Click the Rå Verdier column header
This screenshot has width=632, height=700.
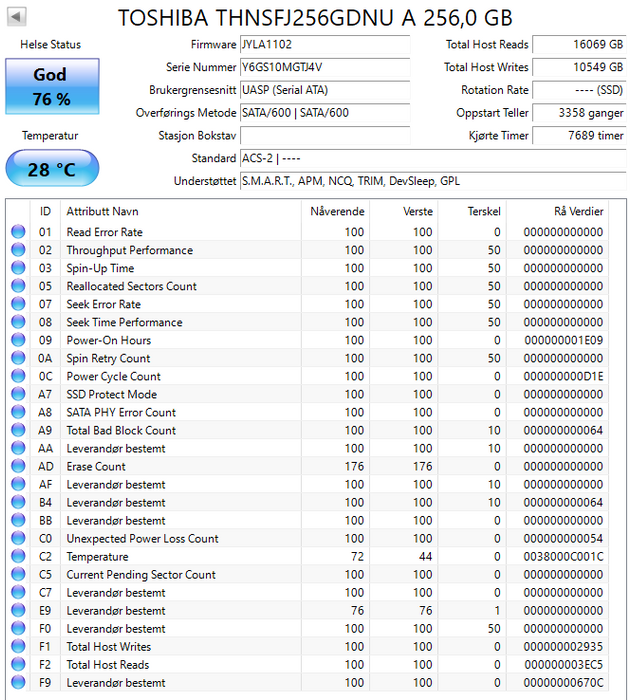click(566, 211)
